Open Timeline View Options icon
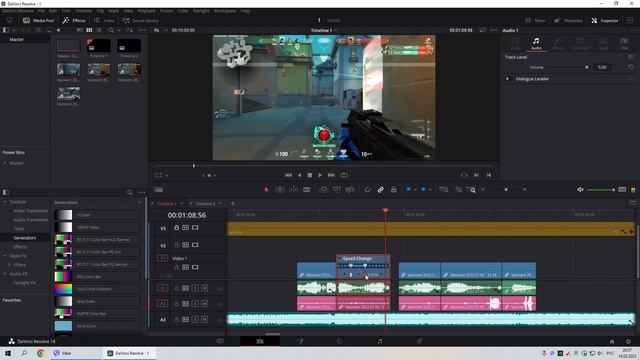The height and width of the screenshot is (360, 640). 159,189
